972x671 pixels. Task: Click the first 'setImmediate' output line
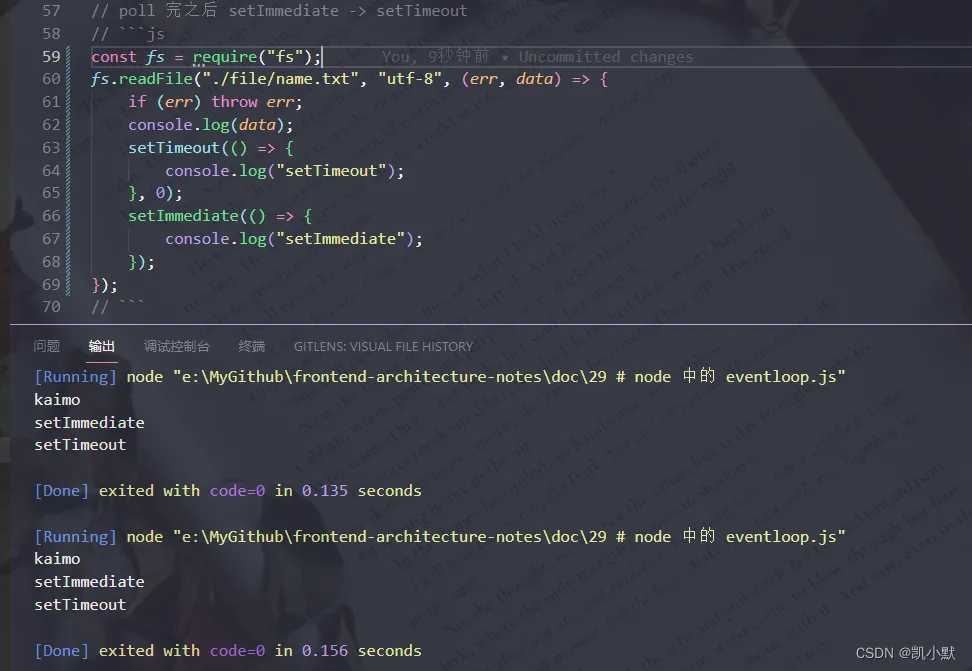tap(89, 422)
